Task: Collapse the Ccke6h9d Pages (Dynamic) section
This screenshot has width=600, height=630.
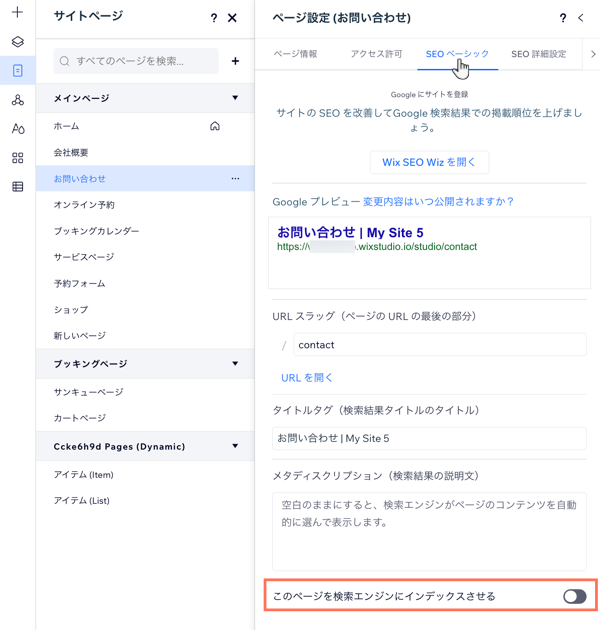Action: click(x=235, y=446)
